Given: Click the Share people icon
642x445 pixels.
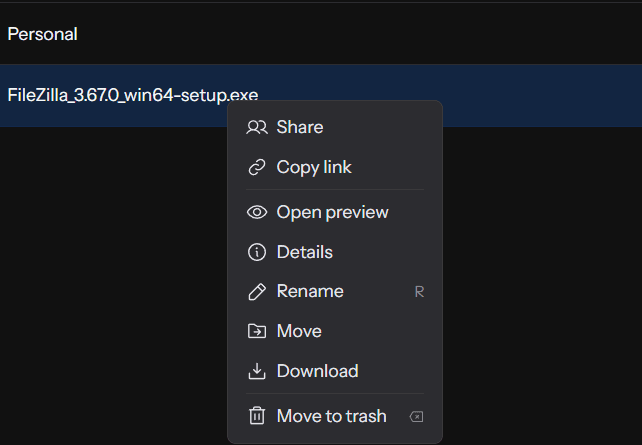Looking at the screenshot, I should point(257,127).
